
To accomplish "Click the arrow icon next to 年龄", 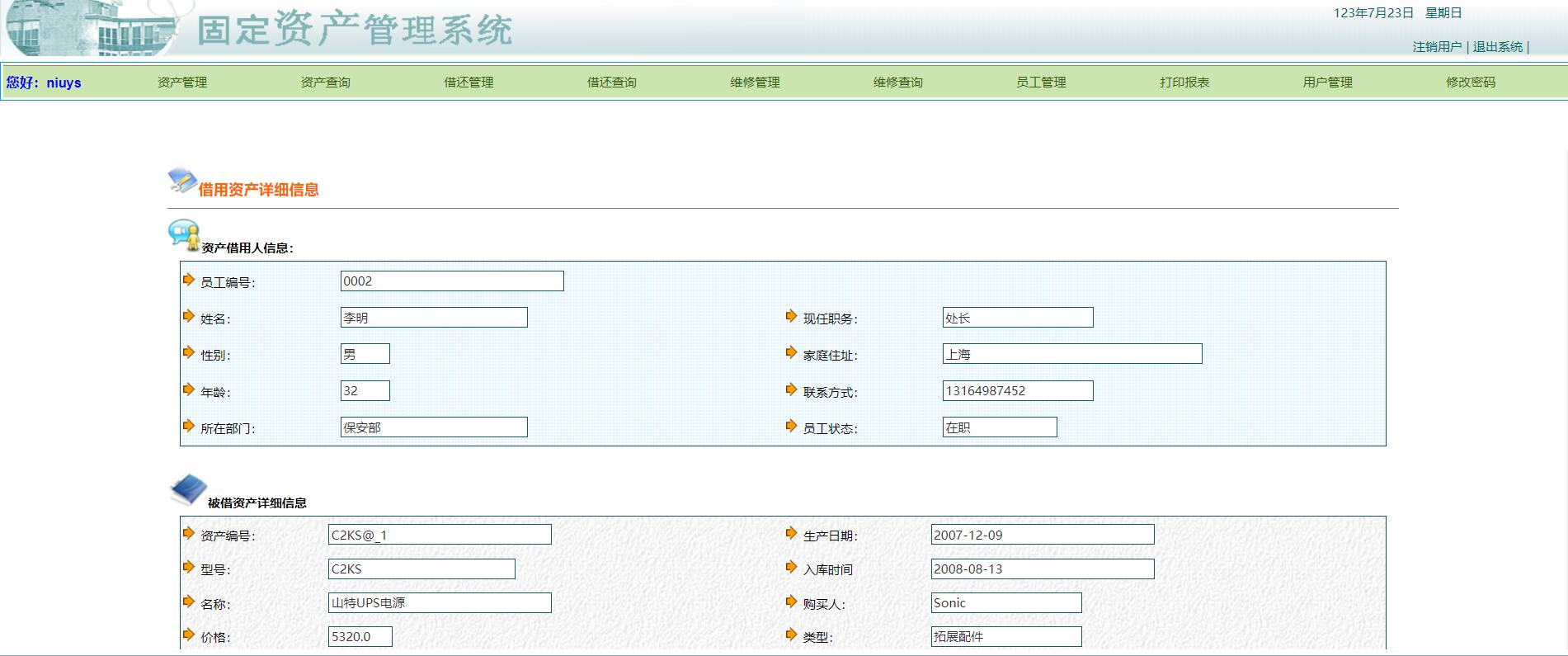I will [189, 389].
